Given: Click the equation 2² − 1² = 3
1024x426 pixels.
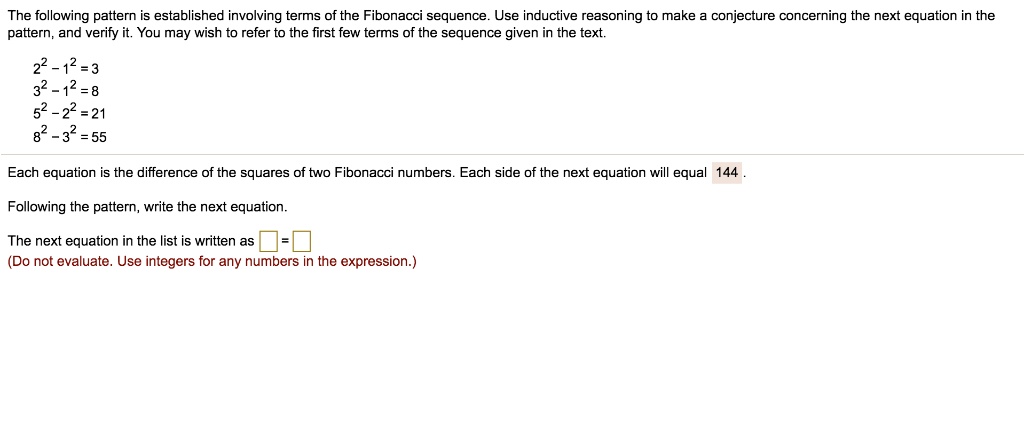Looking at the screenshot, I should click(65, 69).
